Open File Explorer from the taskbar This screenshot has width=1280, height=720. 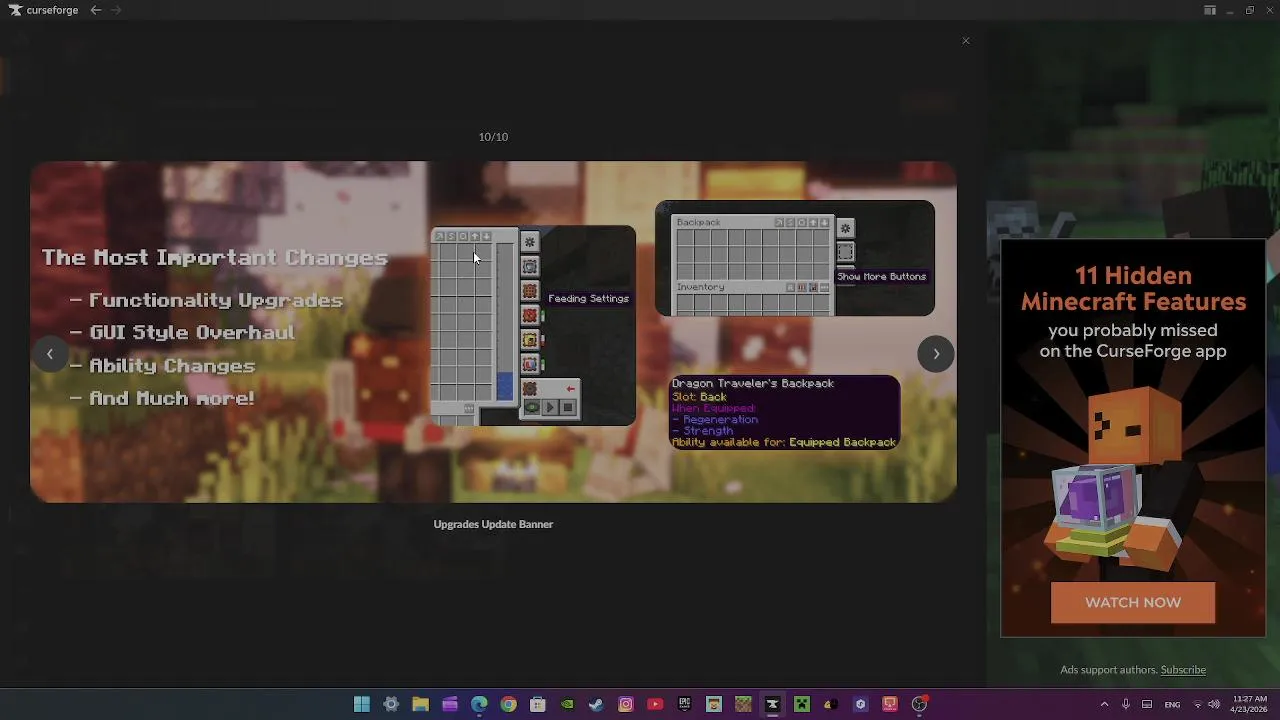(420, 704)
